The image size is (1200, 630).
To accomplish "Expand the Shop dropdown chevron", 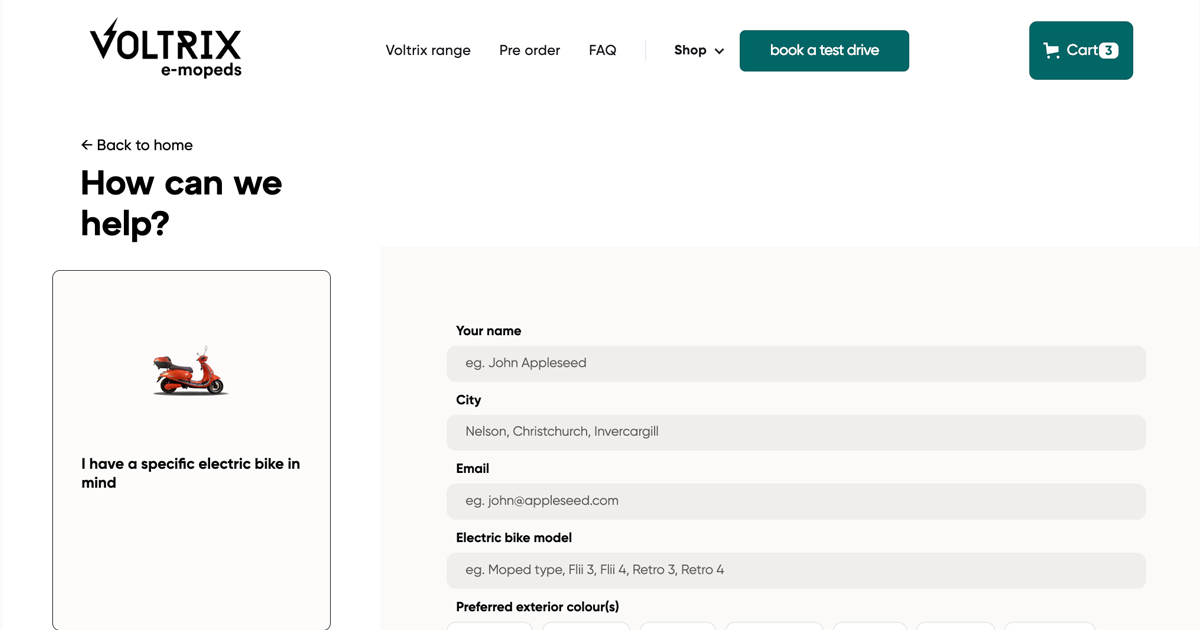I will (x=719, y=51).
